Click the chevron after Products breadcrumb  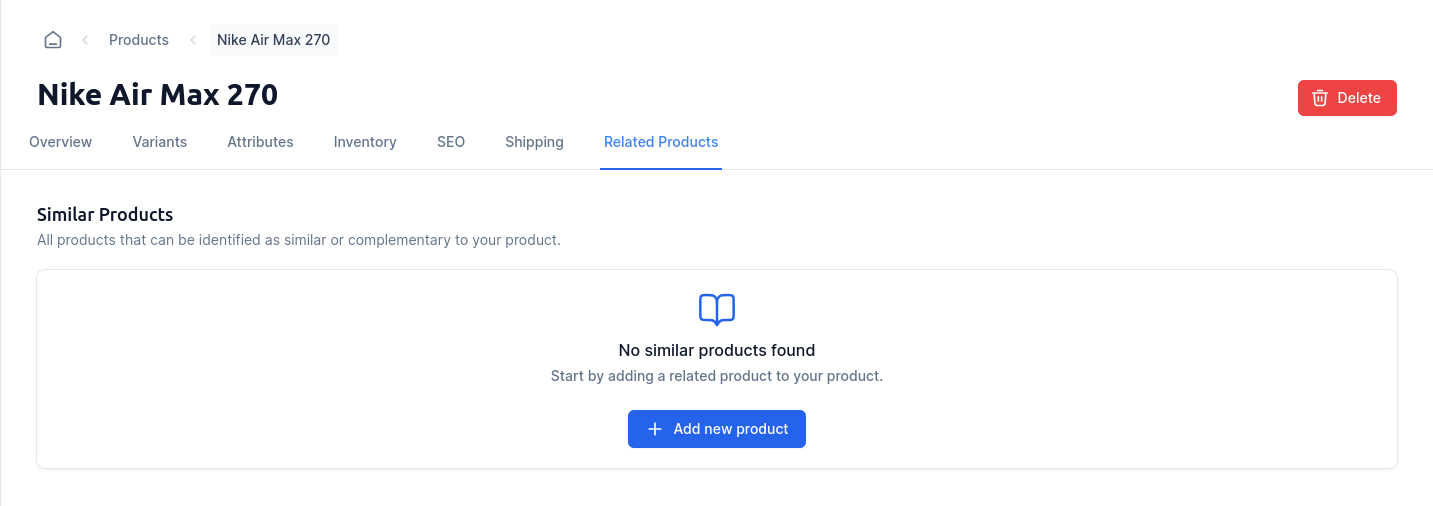[x=193, y=40]
